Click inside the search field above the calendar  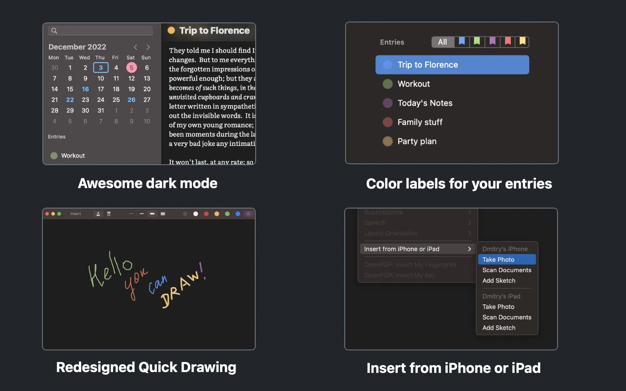tap(101, 31)
